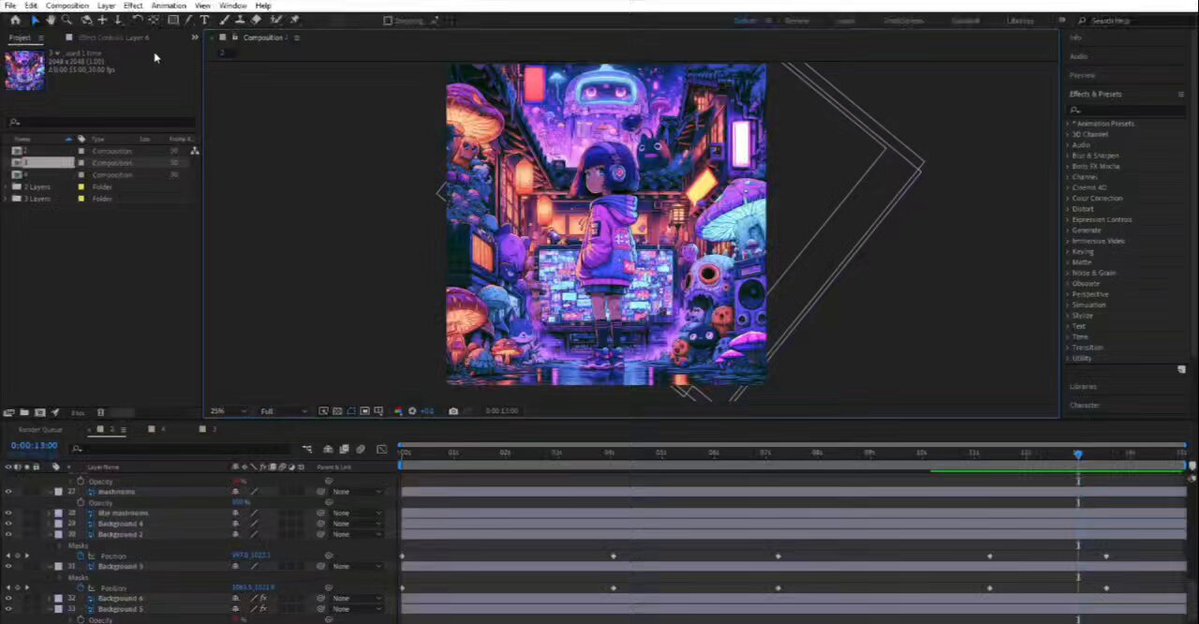Expand Animation Presets category

pyautogui.click(x=1068, y=124)
